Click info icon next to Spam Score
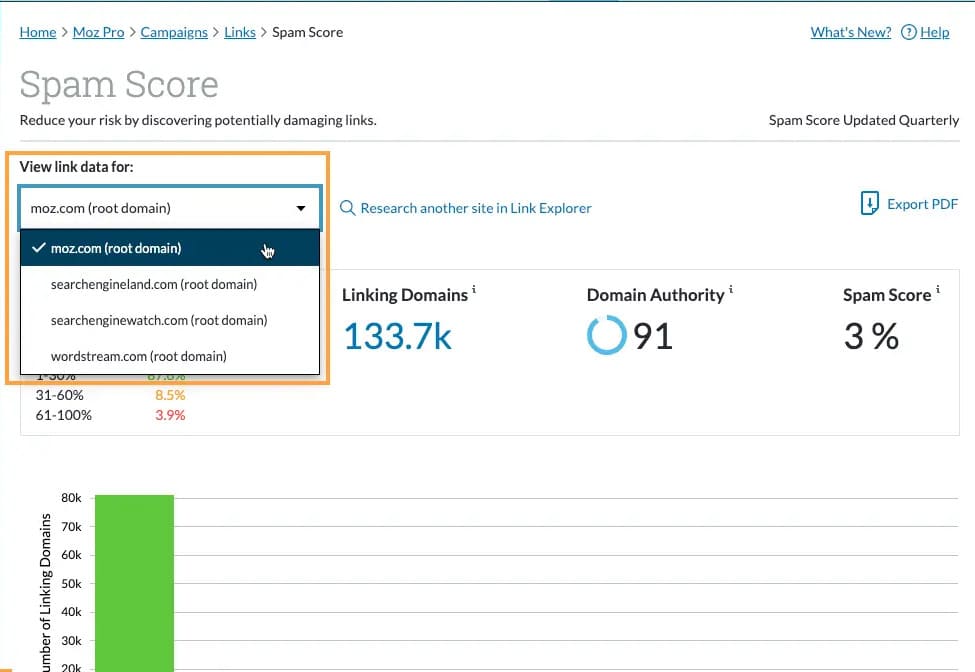 [x=938, y=290]
